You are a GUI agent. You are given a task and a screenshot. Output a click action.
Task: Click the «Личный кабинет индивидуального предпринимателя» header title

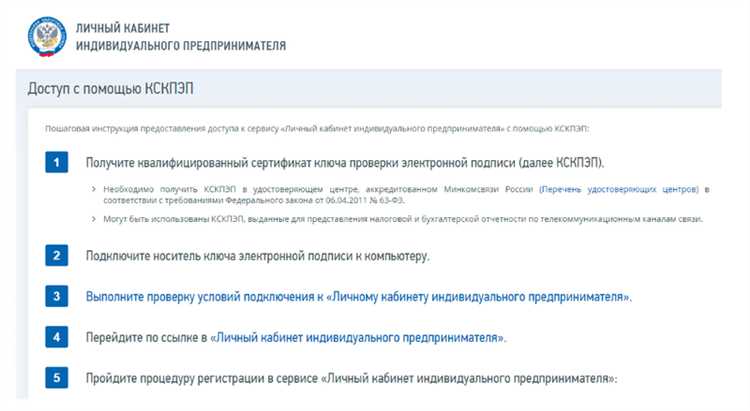click(x=181, y=37)
